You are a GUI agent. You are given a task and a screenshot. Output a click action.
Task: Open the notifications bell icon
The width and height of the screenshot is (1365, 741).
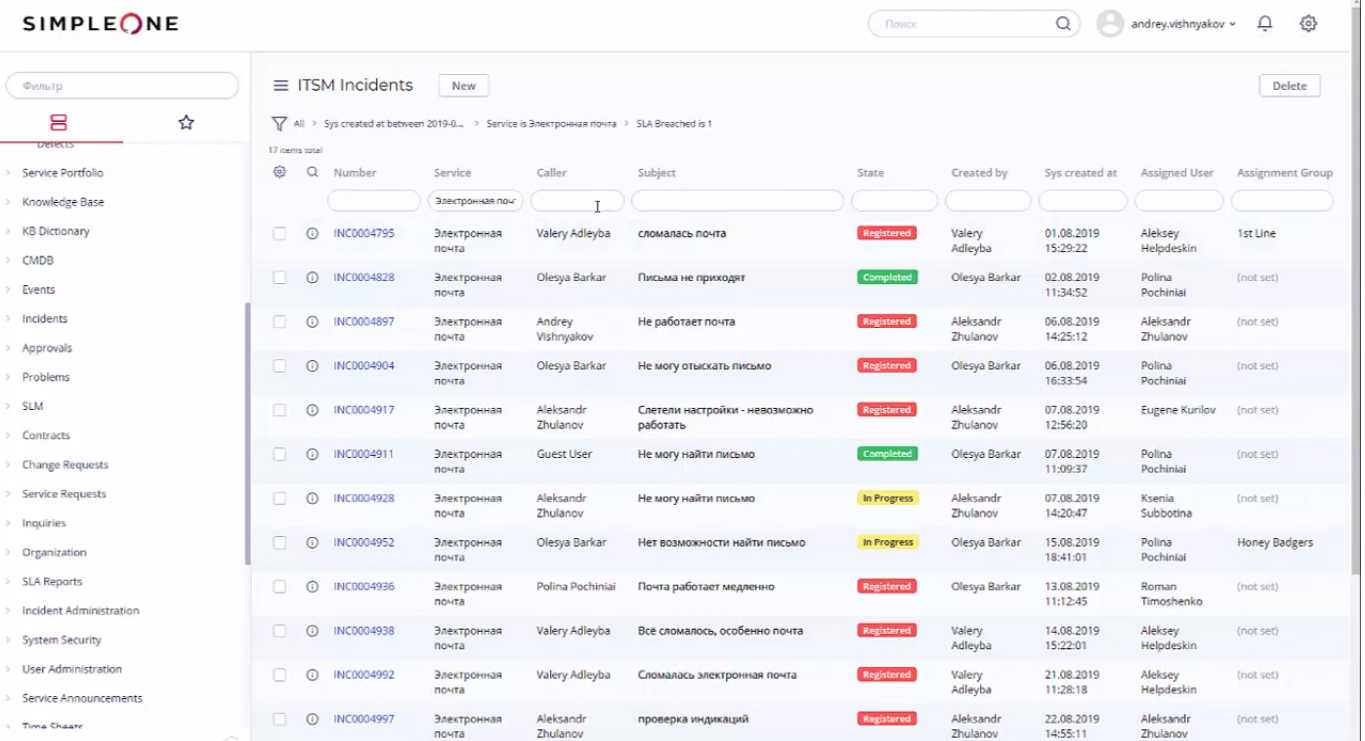(1265, 24)
